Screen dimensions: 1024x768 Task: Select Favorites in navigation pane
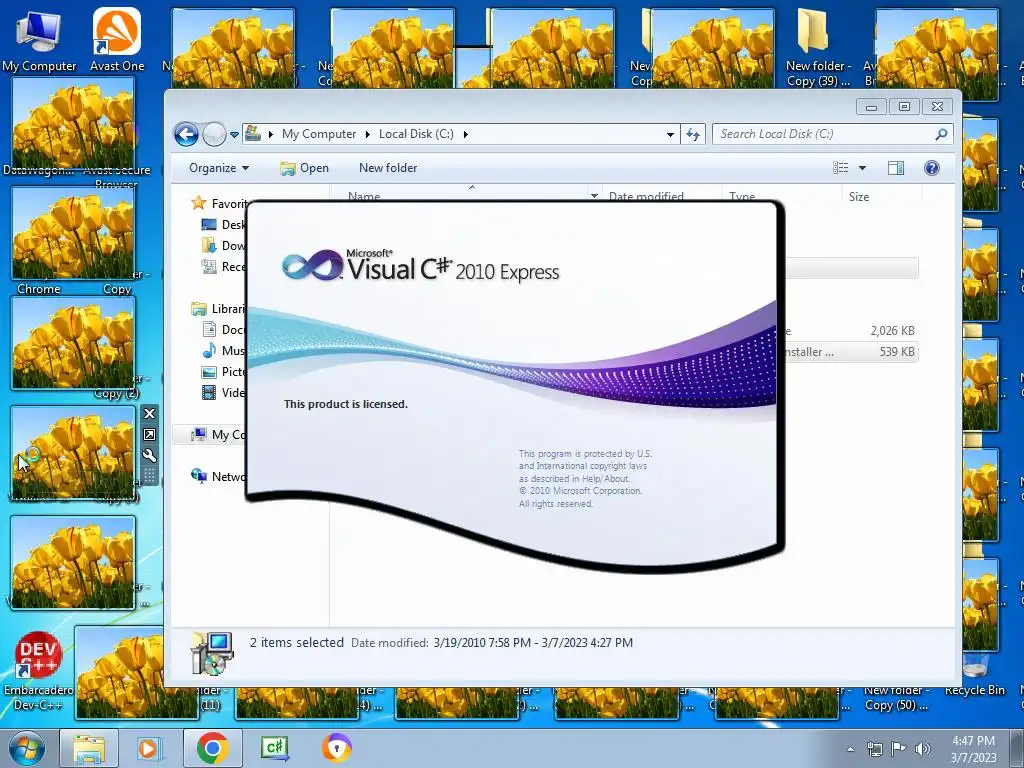219,204
